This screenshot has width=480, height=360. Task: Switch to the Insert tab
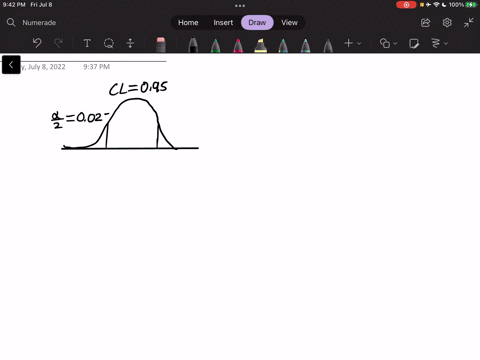[223, 23]
